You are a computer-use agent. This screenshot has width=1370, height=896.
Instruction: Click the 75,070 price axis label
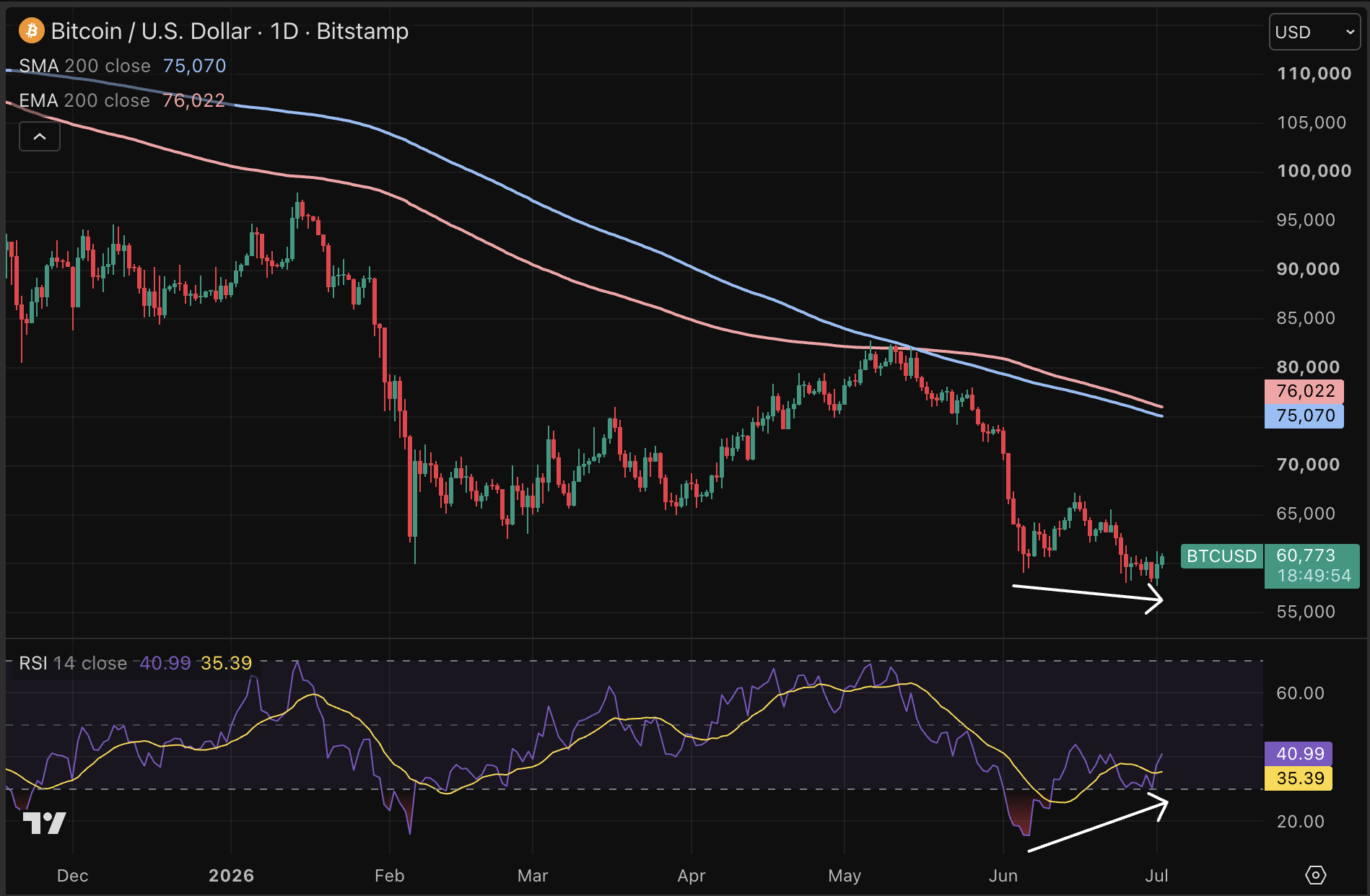pyautogui.click(x=1304, y=416)
